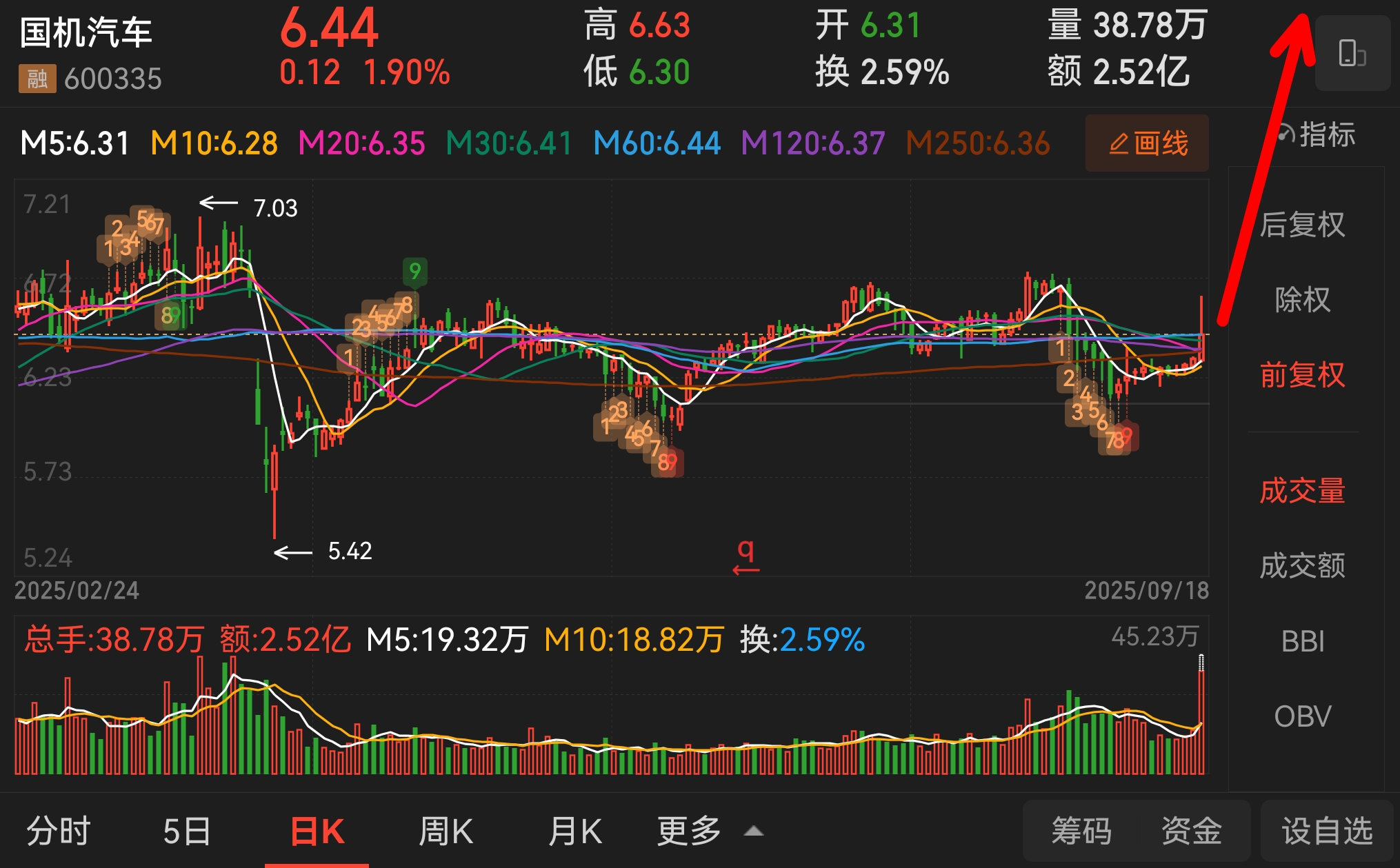Show the BBI indicator
This screenshot has width=1400, height=868.
(x=1302, y=641)
